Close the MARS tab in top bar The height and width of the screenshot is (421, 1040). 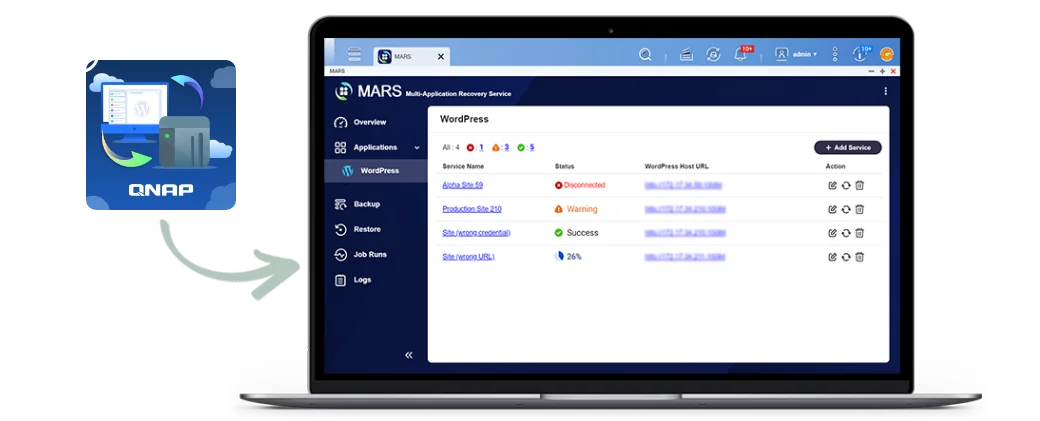(x=440, y=56)
